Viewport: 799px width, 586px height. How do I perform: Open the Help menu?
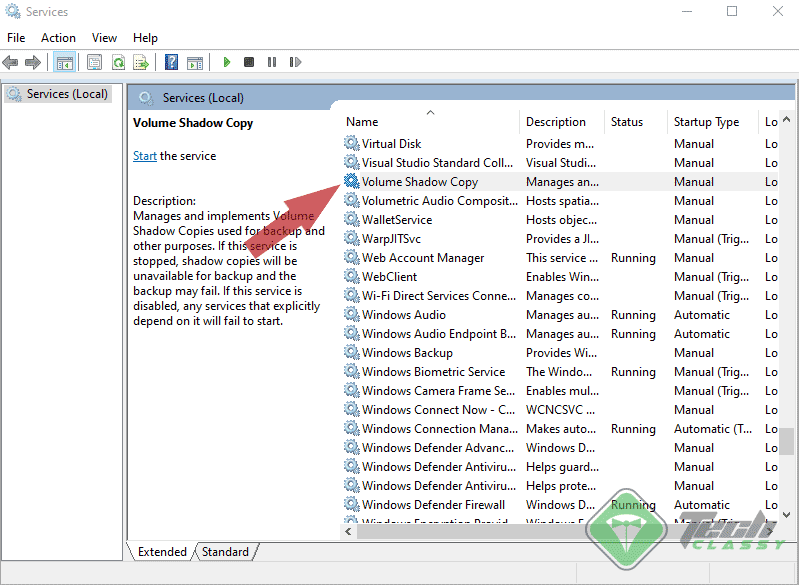click(x=145, y=38)
